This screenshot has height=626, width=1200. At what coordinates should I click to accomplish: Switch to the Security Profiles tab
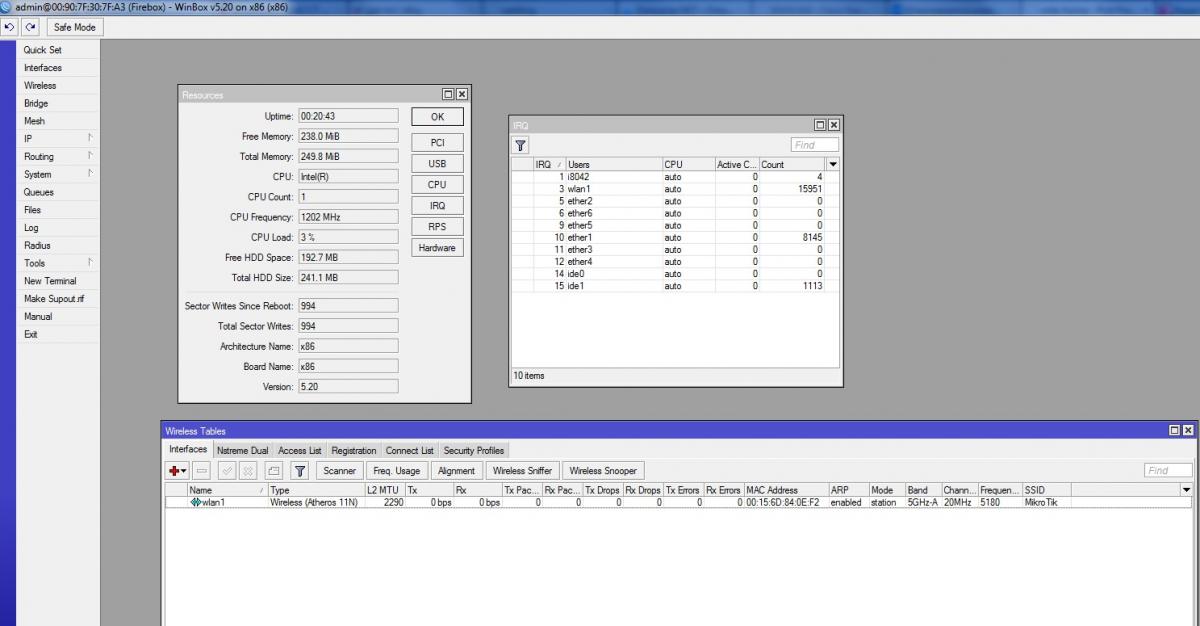pyautogui.click(x=473, y=451)
